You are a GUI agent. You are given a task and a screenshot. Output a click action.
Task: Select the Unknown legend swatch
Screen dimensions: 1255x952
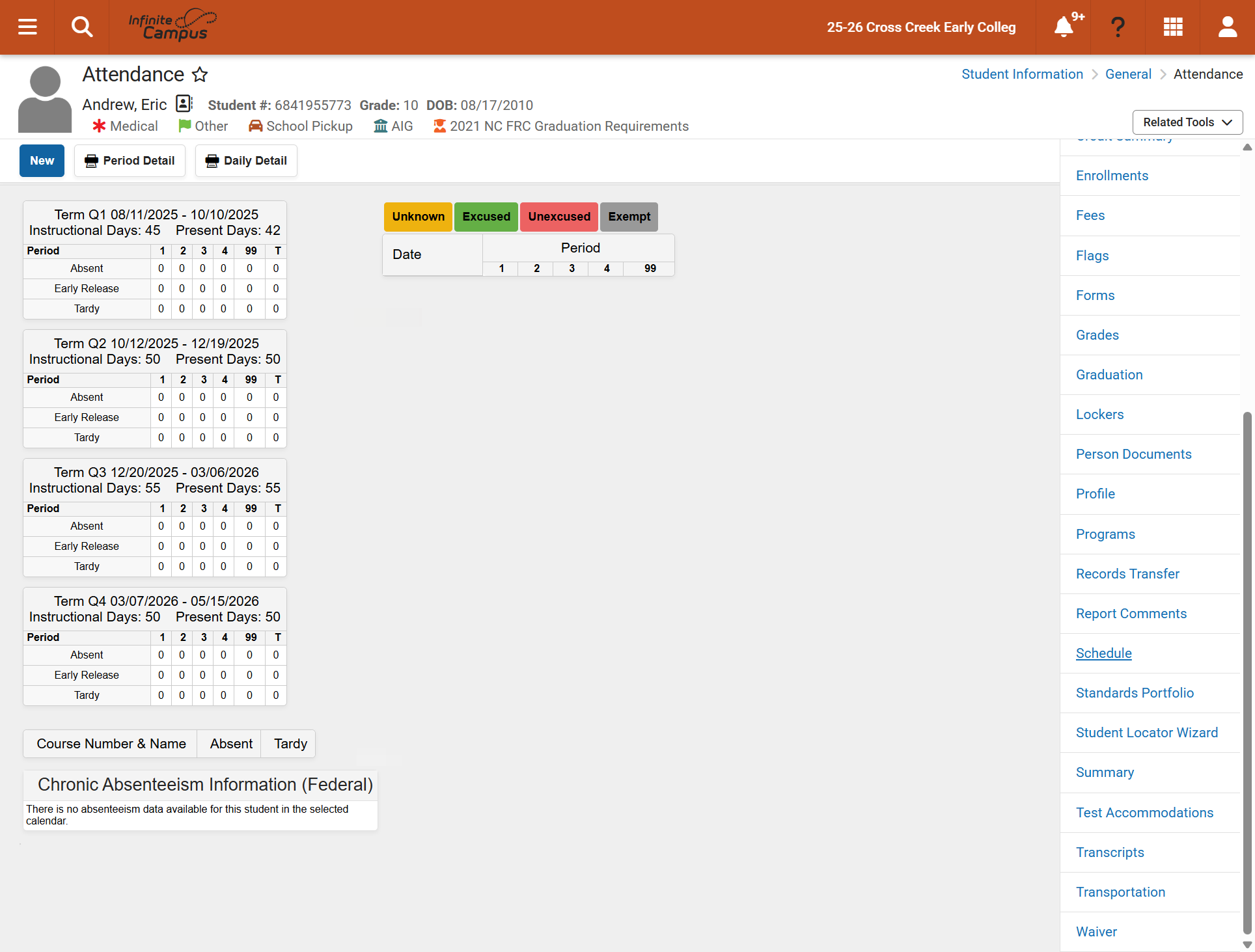click(418, 217)
